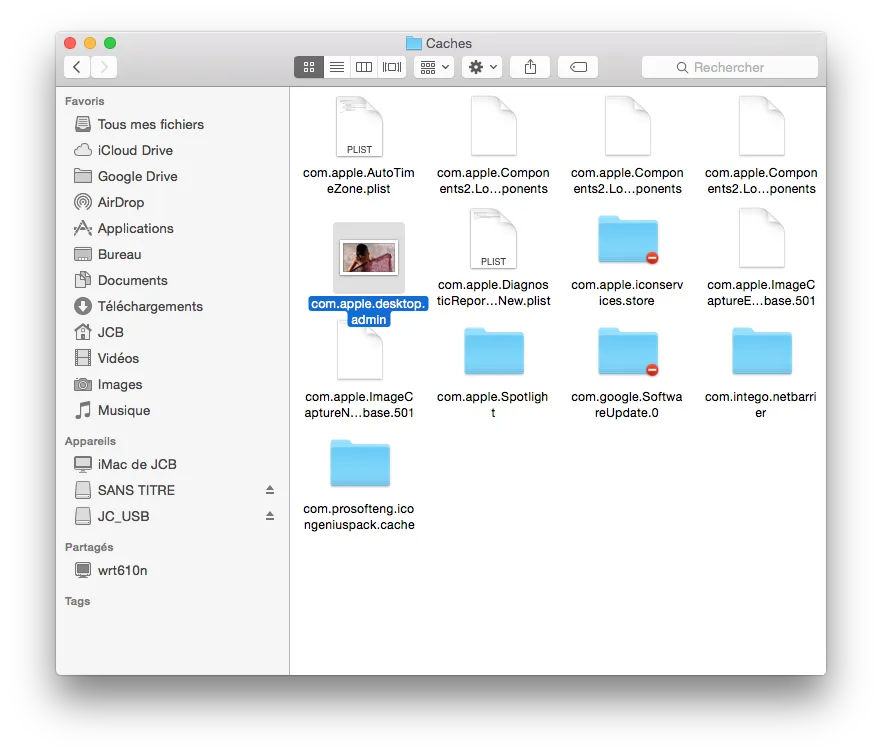Select com.apple.Spotlight folder
882x755 pixels.
click(x=494, y=351)
